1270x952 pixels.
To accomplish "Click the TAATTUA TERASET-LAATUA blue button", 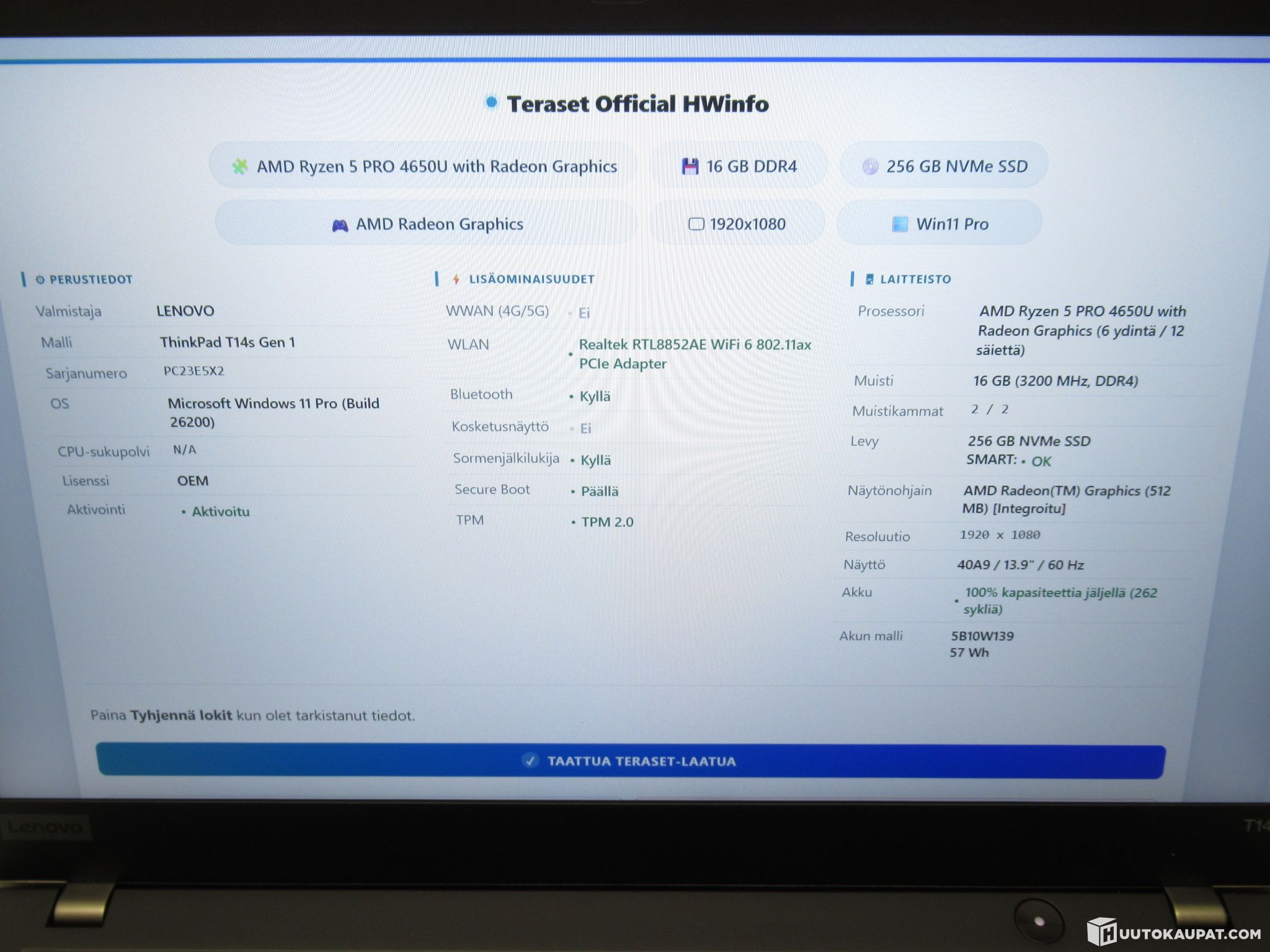I will [x=631, y=761].
